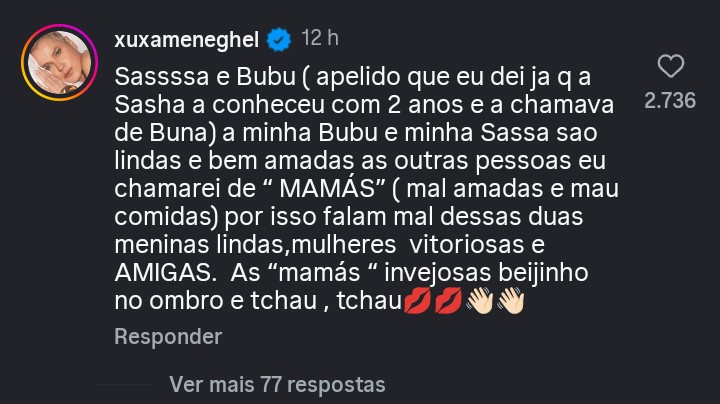
Task: Click the last waving hand emoji
Action: click(512, 300)
